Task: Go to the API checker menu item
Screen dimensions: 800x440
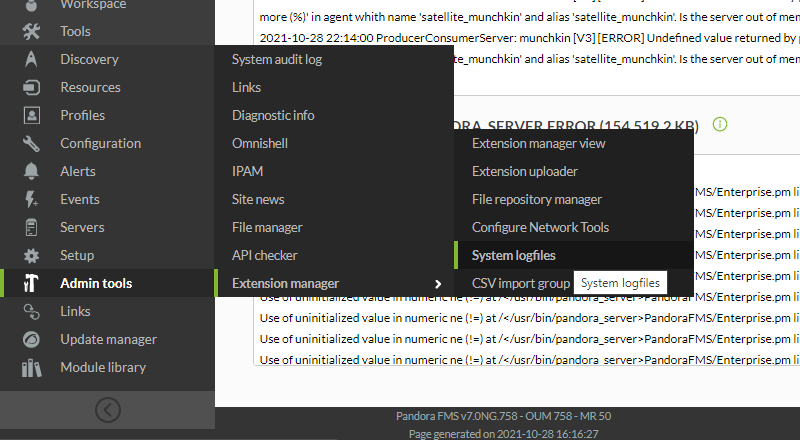Action: pos(264,255)
